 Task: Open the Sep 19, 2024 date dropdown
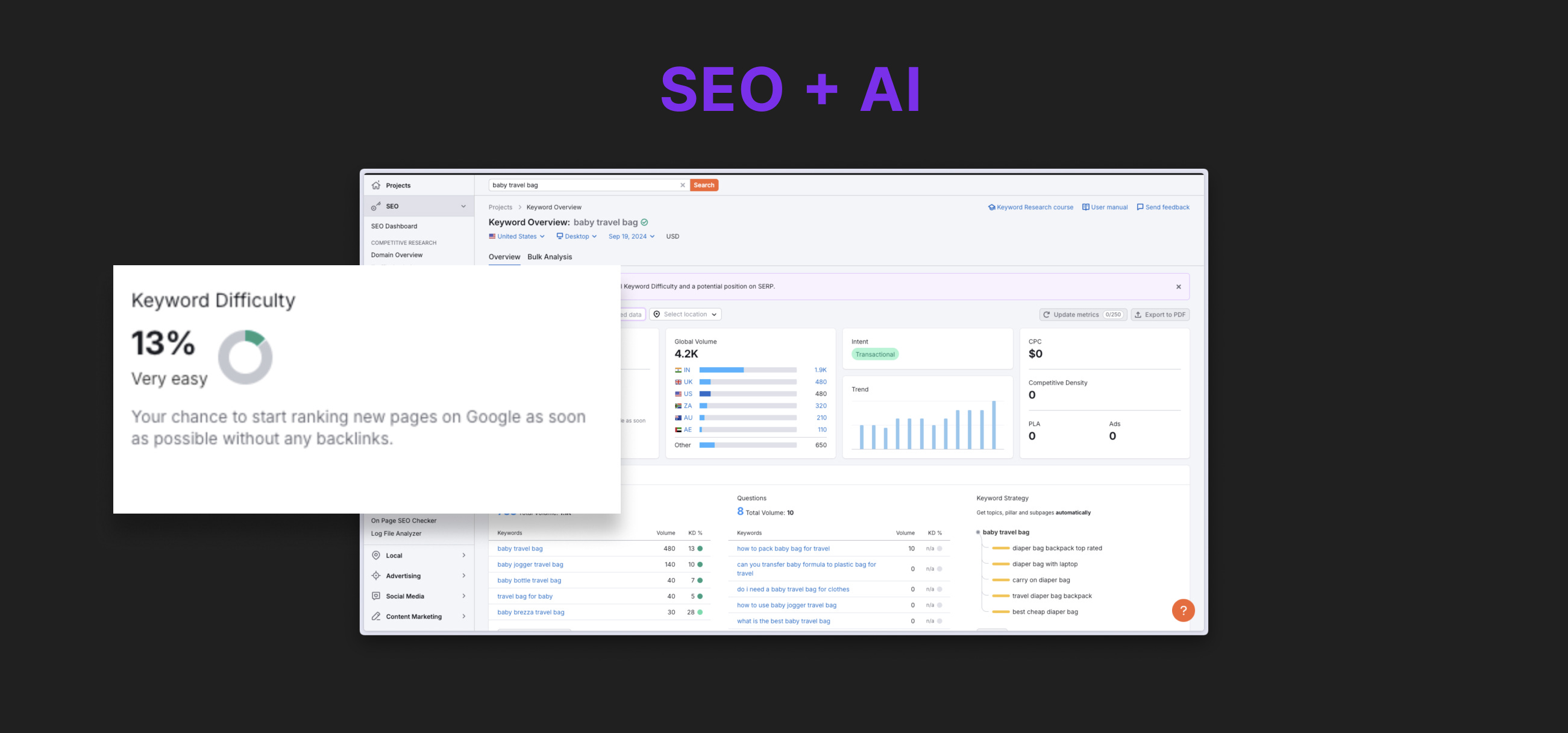[x=631, y=236]
